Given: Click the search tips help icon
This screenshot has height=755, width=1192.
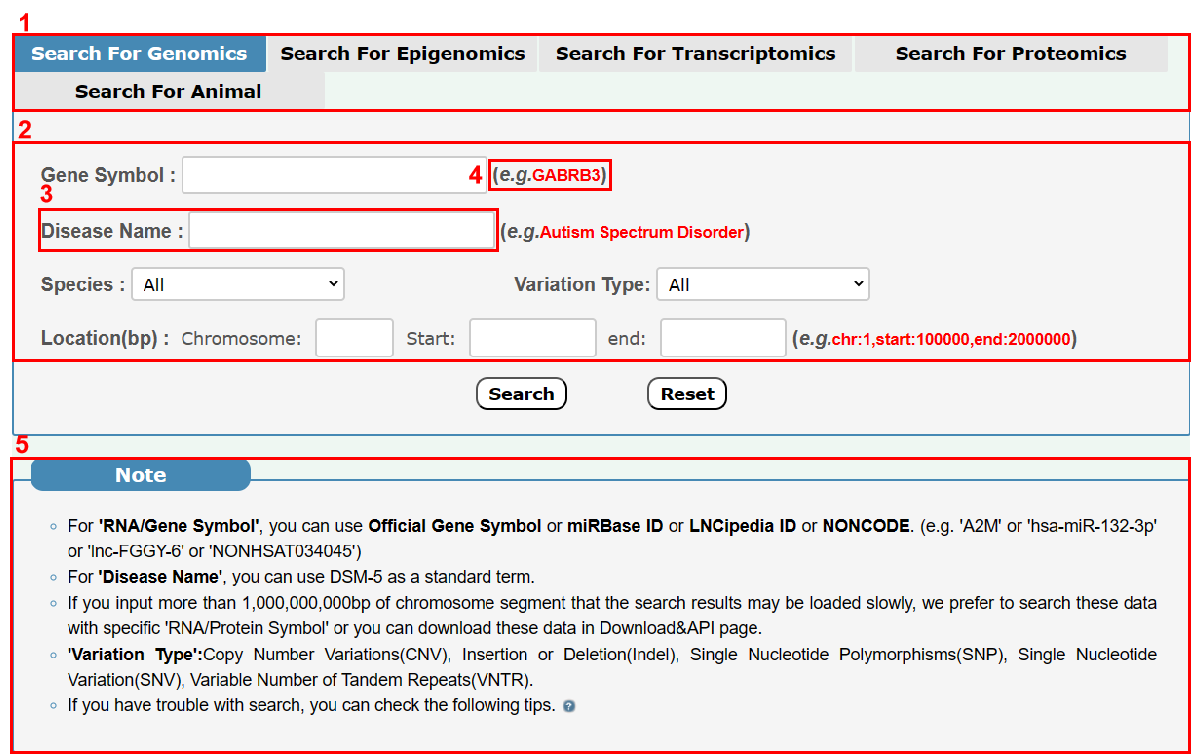Looking at the screenshot, I should point(569,706).
